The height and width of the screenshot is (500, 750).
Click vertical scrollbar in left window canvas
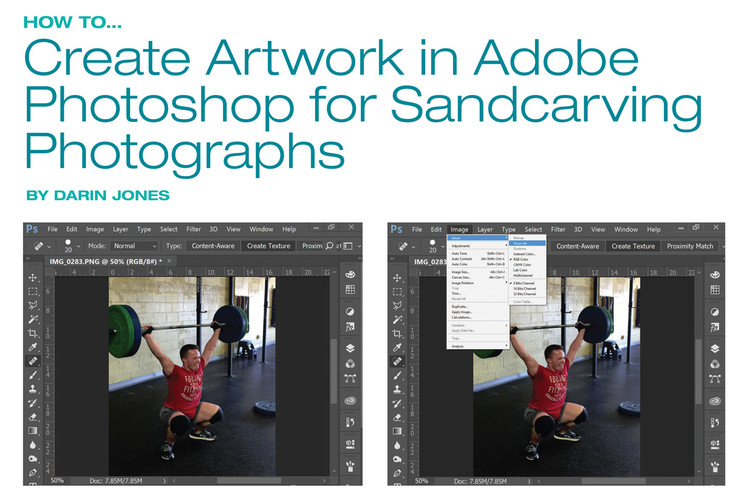point(334,372)
